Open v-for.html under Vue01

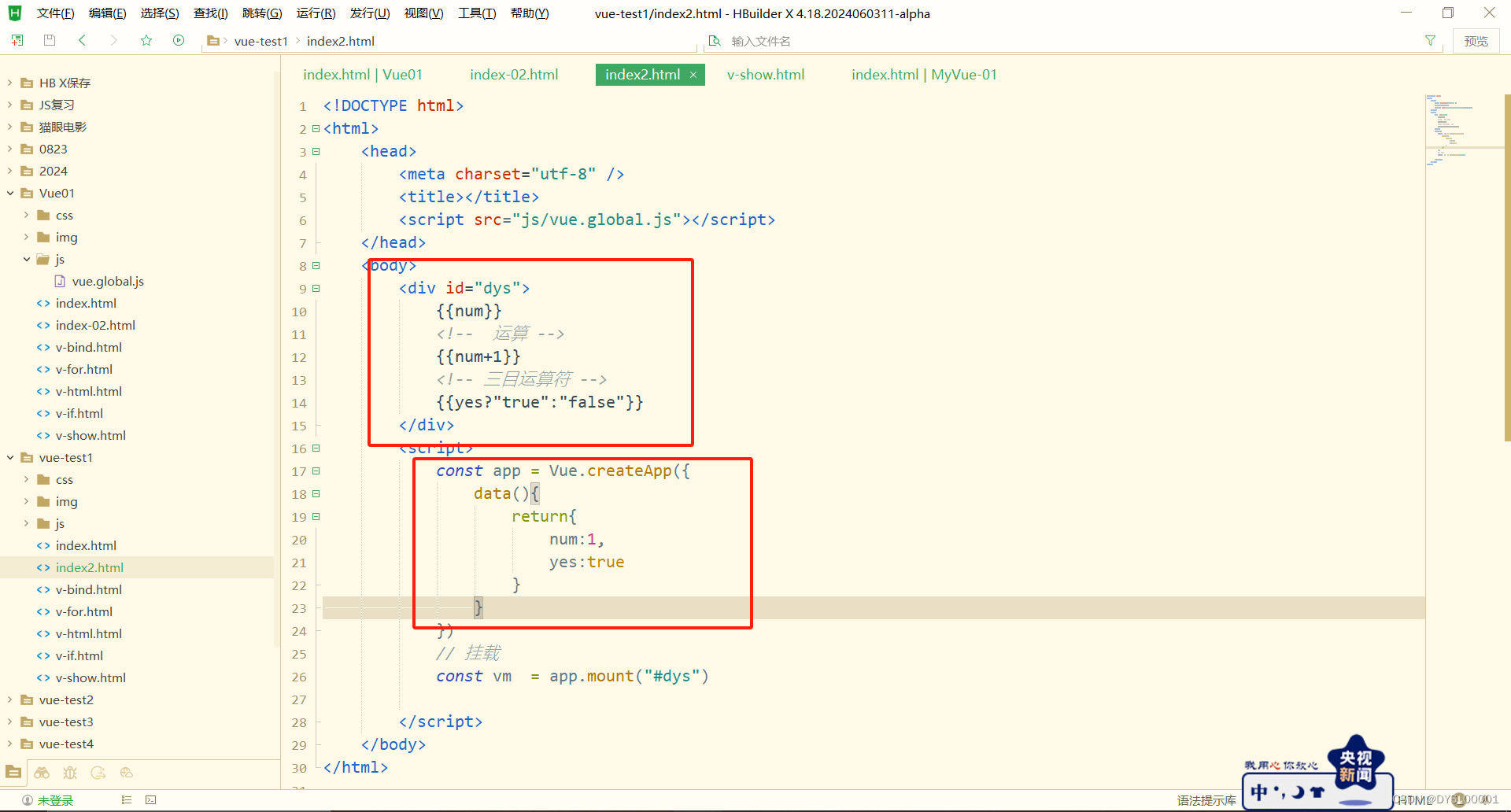click(x=84, y=369)
